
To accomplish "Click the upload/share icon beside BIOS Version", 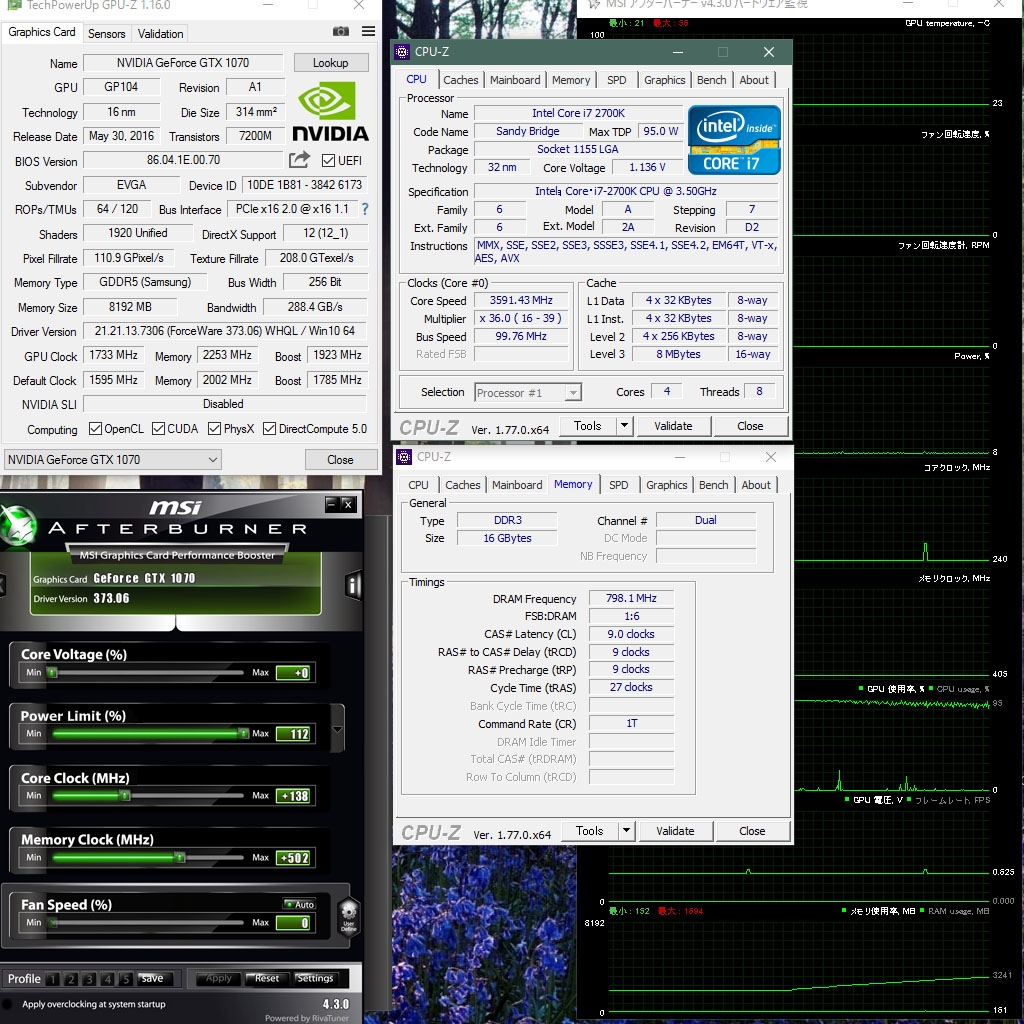I will pos(297,159).
